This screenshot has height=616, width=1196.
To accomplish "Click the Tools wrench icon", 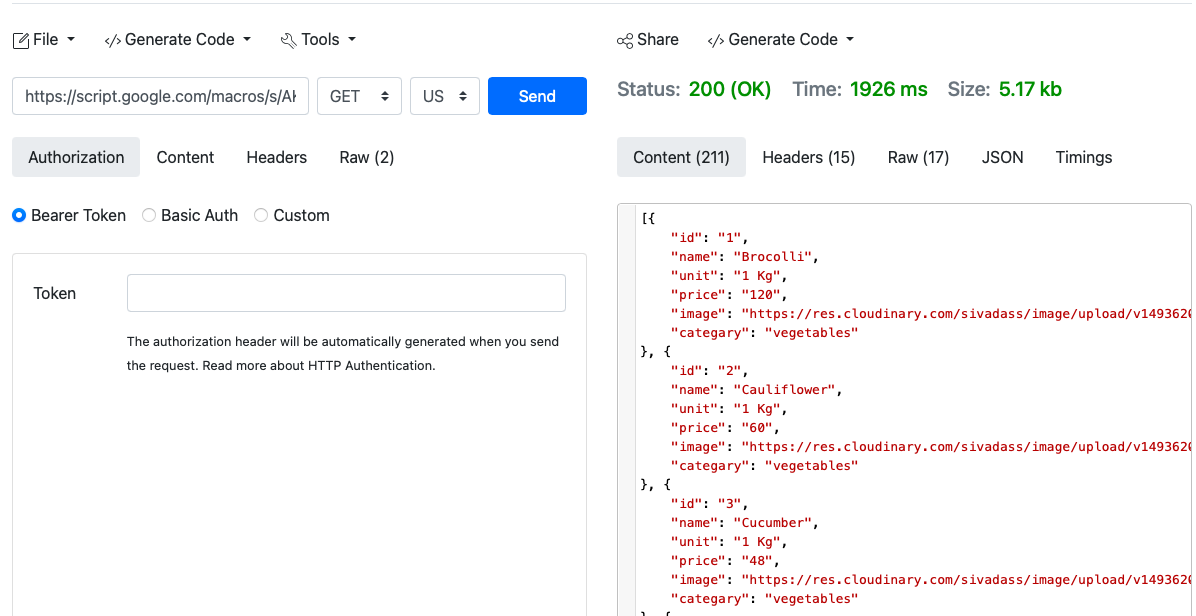I will 288,40.
